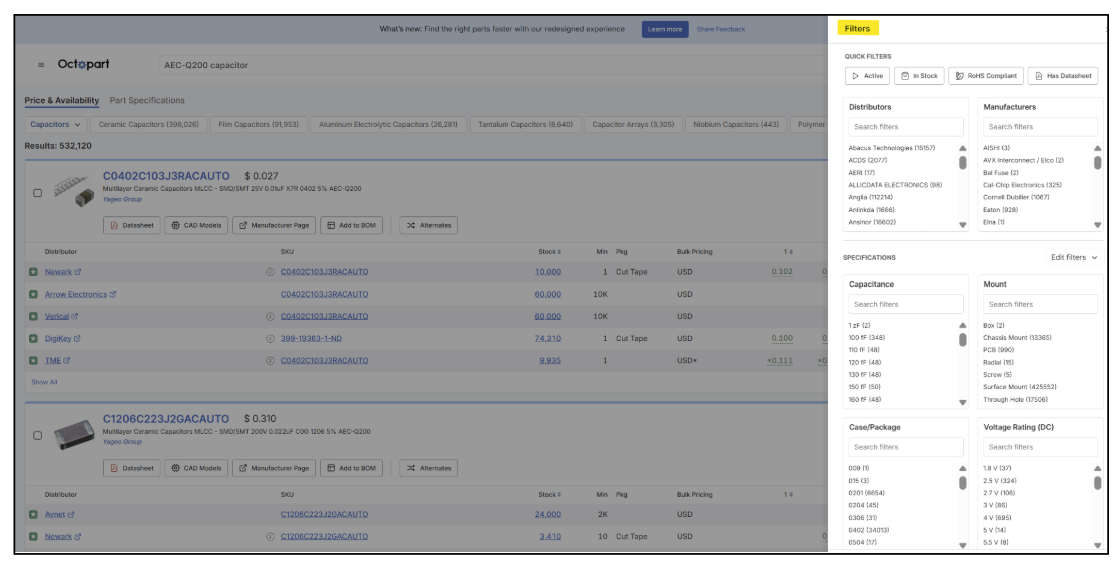This screenshot has height=565, width=1120.
Task: Click the info icon next to DigiKey SKU 399-19363-1-ND
Action: point(270,339)
